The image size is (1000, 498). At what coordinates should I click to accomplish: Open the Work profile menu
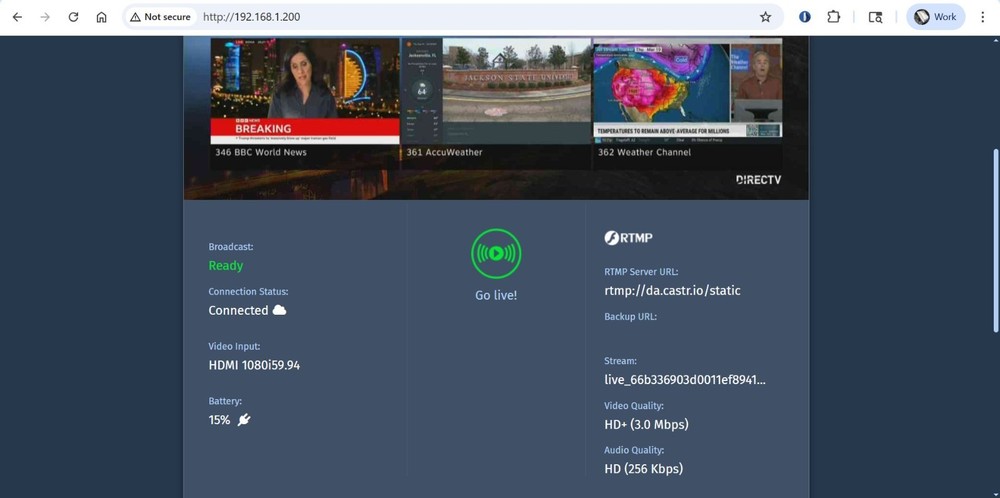click(x=935, y=17)
